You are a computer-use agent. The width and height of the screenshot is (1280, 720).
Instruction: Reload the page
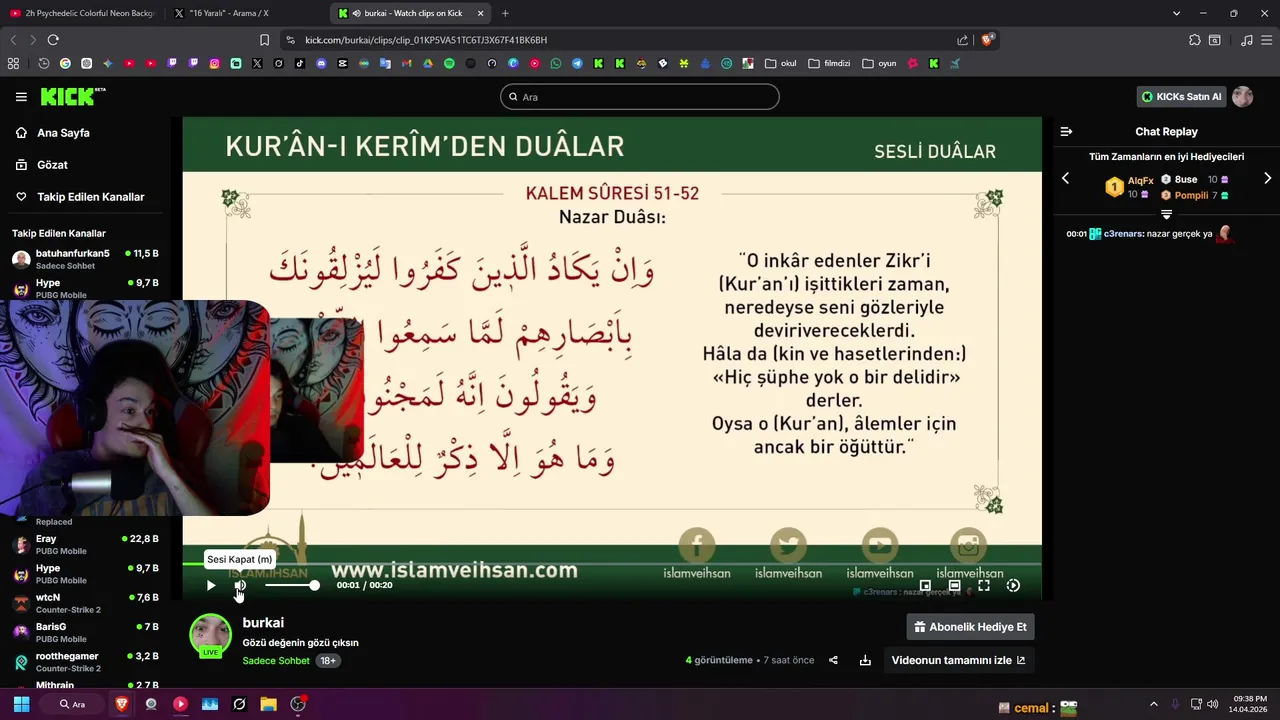coord(53,40)
